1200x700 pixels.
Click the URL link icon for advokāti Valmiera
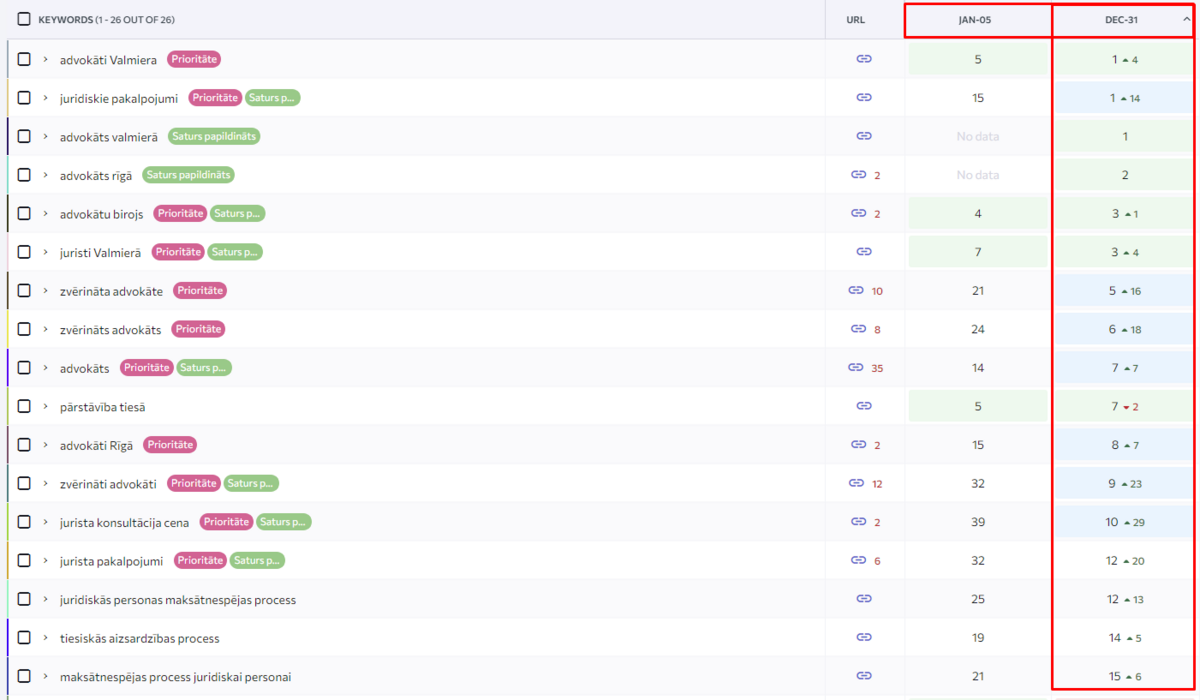[x=864, y=59]
